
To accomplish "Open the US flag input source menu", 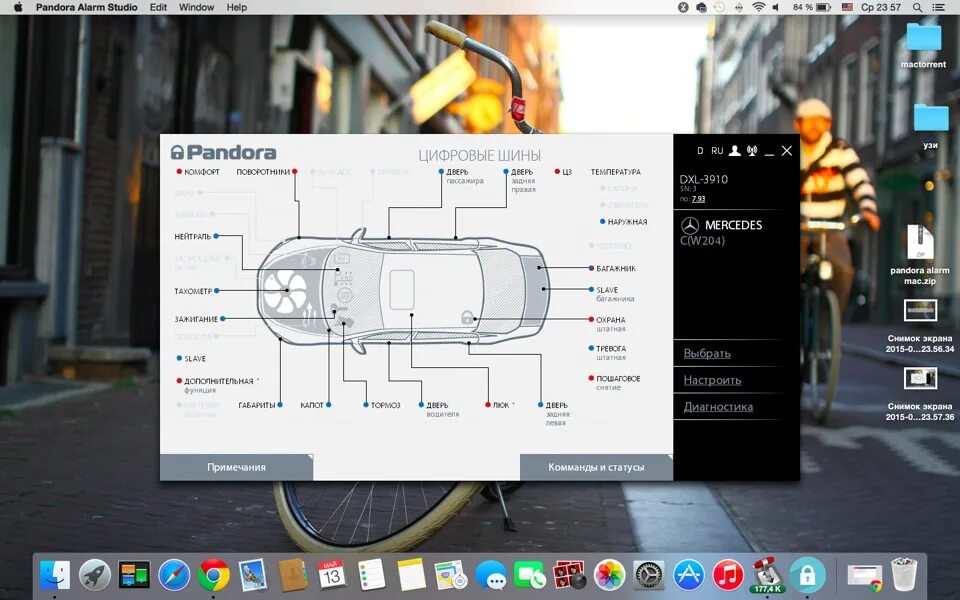I will click(x=847, y=7).
